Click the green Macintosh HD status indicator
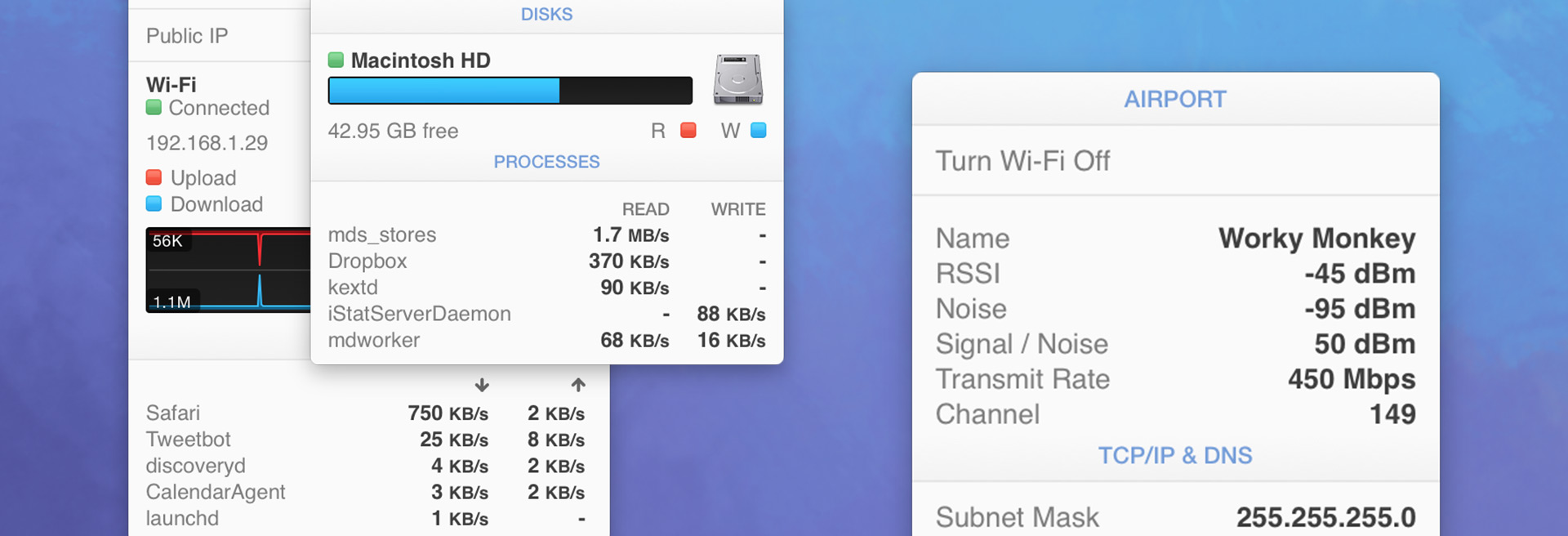1568x536 pixels. [336, 60]
